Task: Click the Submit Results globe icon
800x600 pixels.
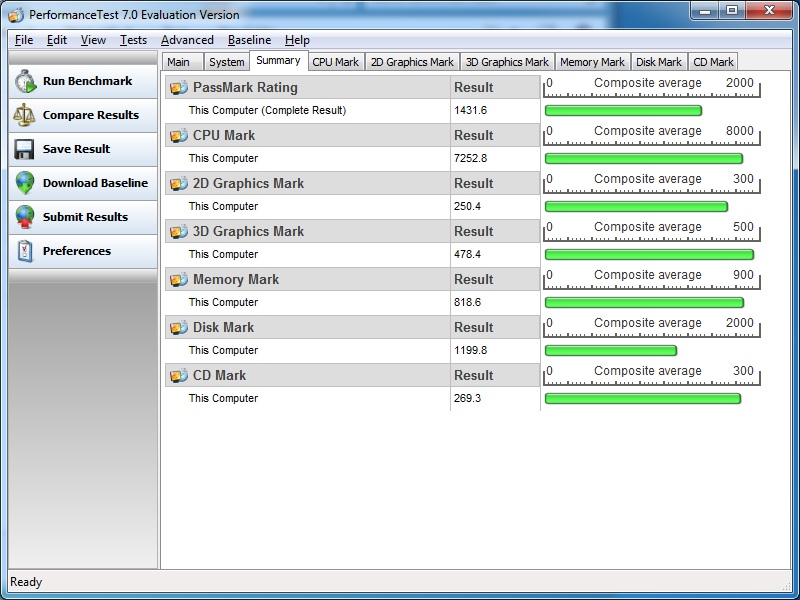Action: (x=24, y=217)
